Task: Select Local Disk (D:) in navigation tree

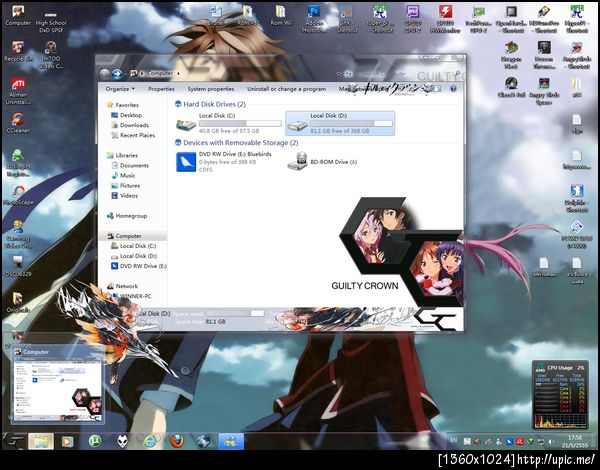Action: coord(138,256)
